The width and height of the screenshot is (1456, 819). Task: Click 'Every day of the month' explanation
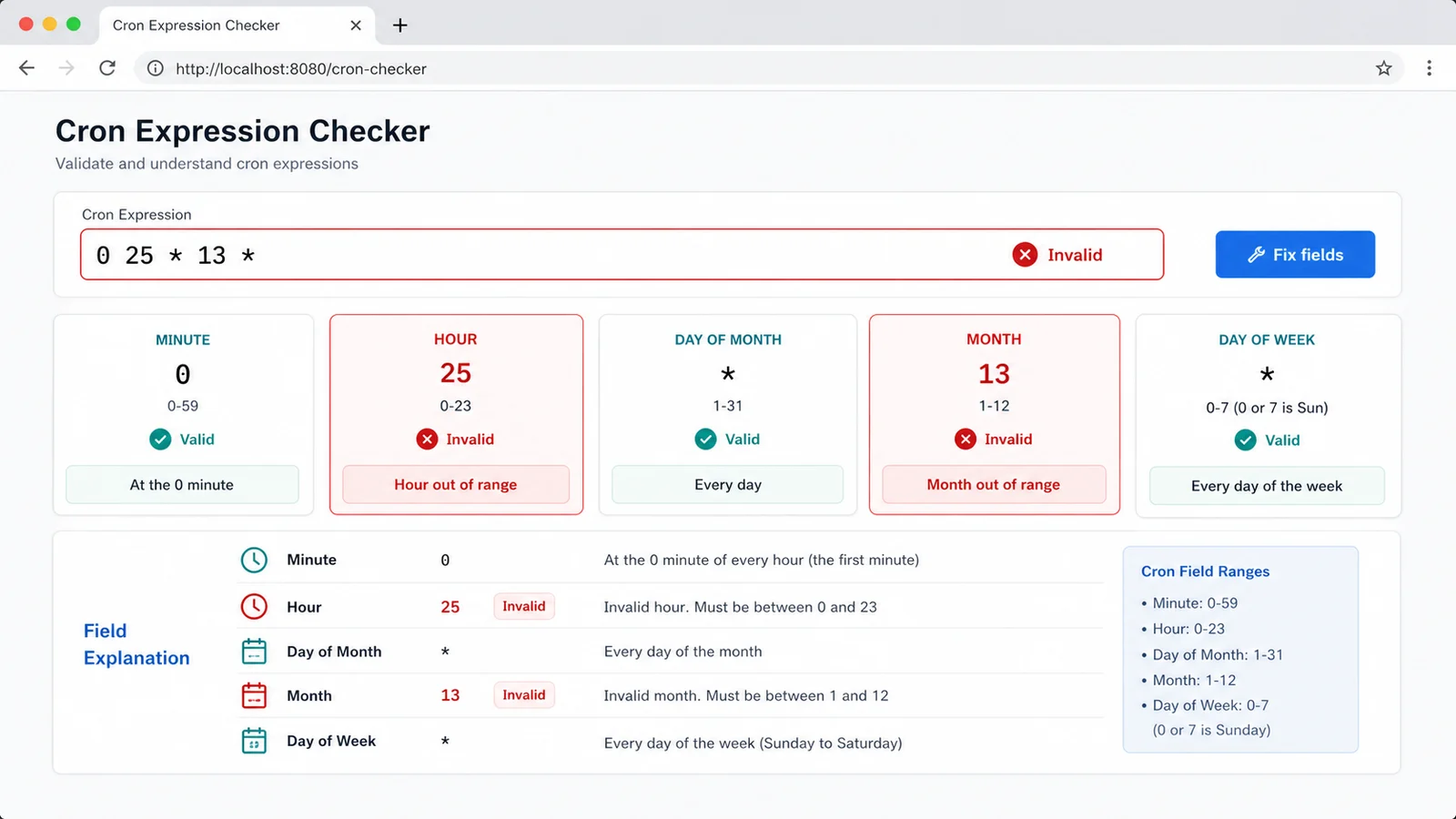tap(682, 652)
